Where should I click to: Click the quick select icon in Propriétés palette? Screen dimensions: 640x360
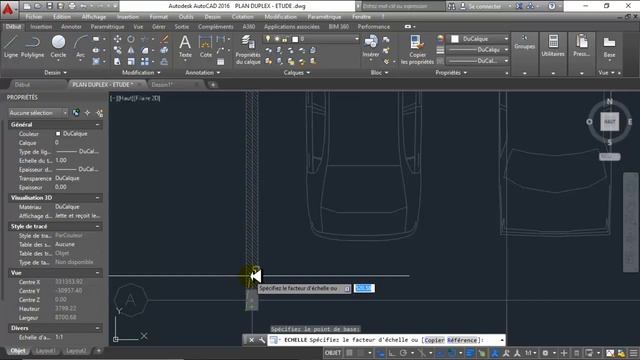pyautogui.click(x=99, y=113)
